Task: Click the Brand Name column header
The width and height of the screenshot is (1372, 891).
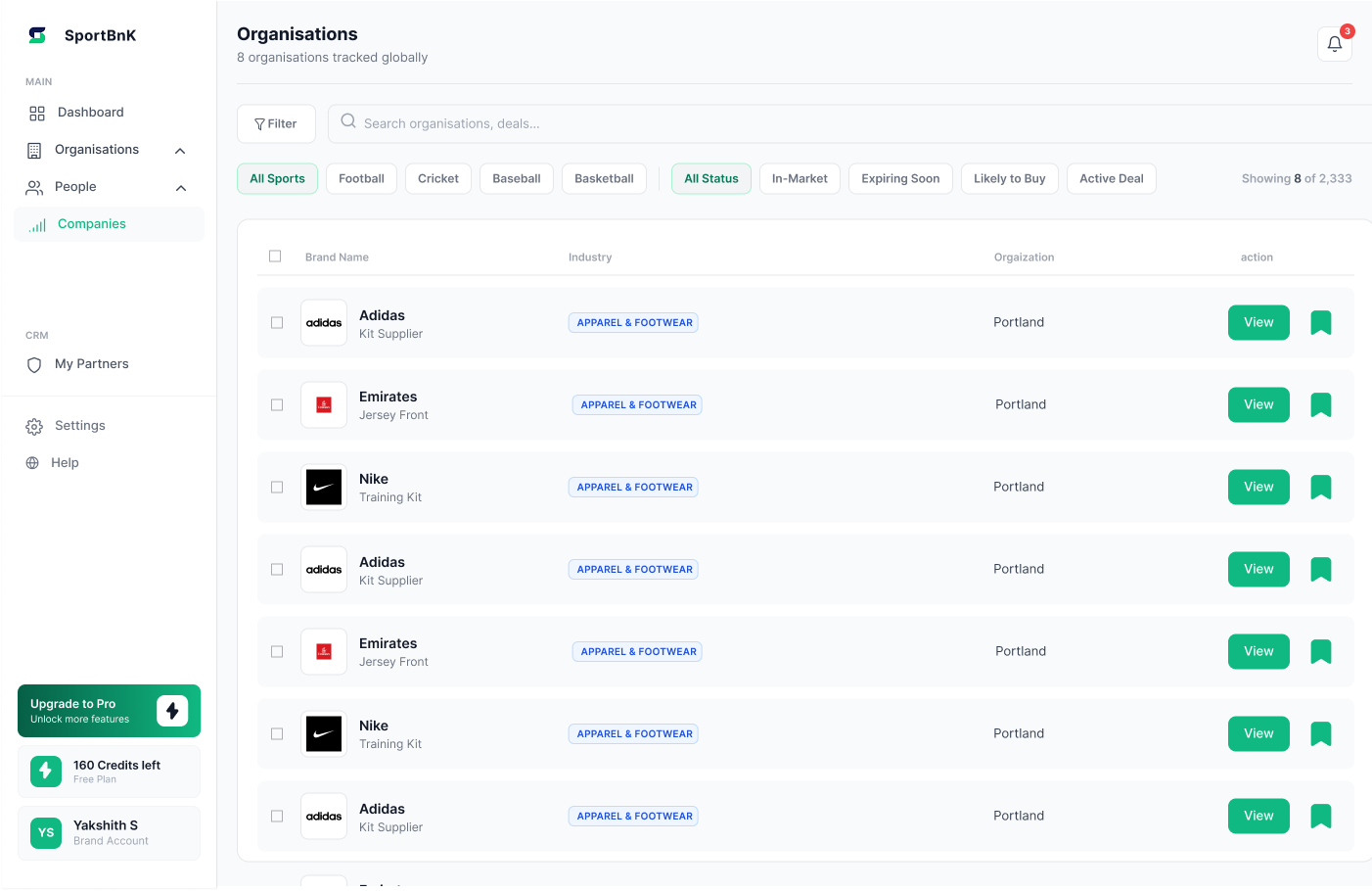Action: pos(337,258)
